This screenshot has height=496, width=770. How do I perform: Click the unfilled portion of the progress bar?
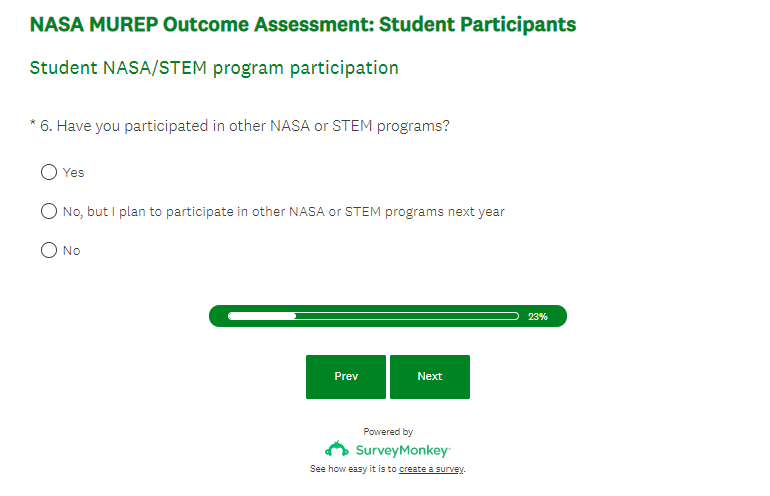tap(405, 316)
